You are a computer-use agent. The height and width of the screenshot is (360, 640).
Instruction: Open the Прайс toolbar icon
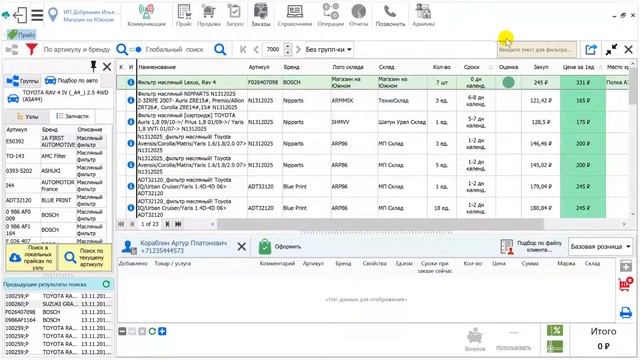point(184,12)
